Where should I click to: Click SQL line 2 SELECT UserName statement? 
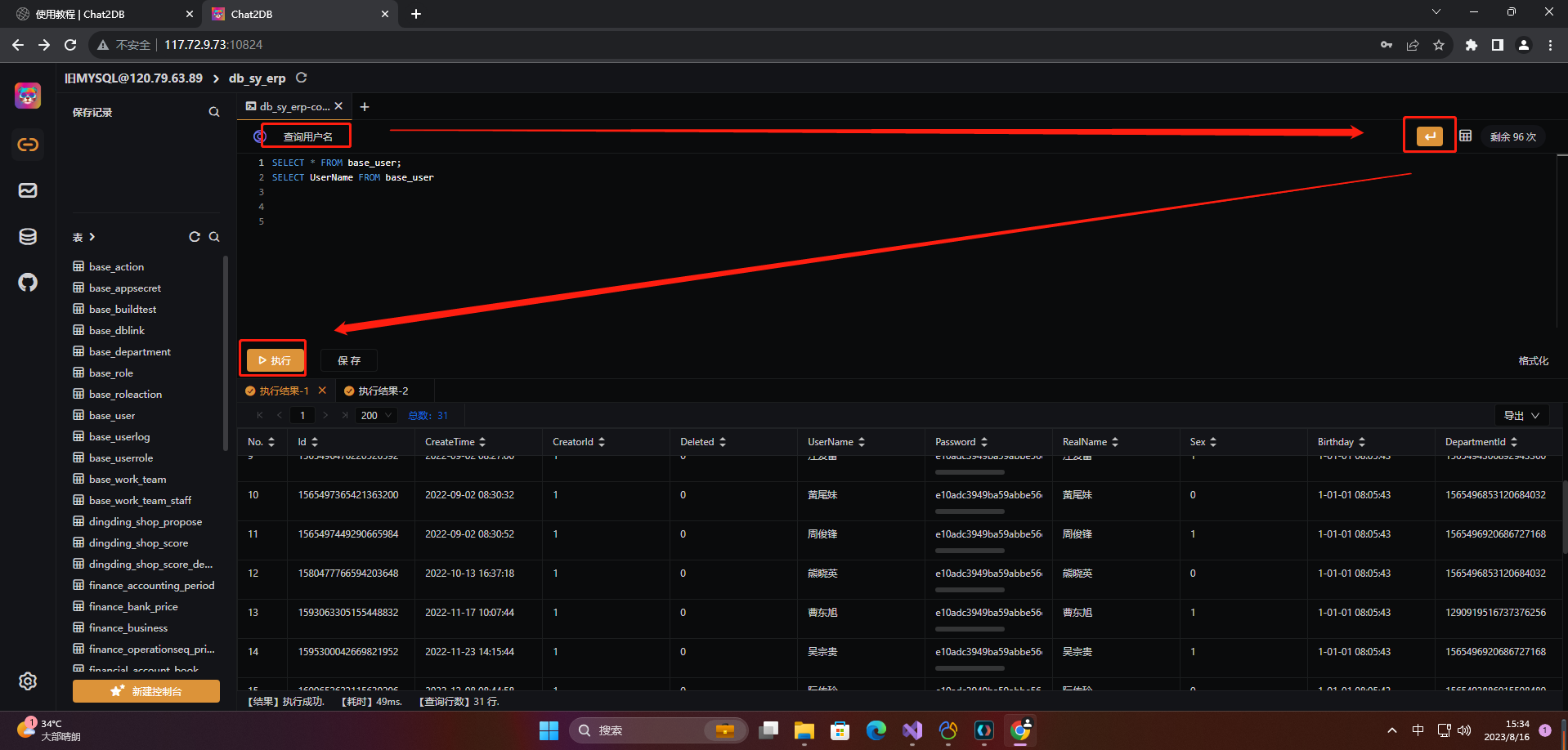click(x=353, y=177)
